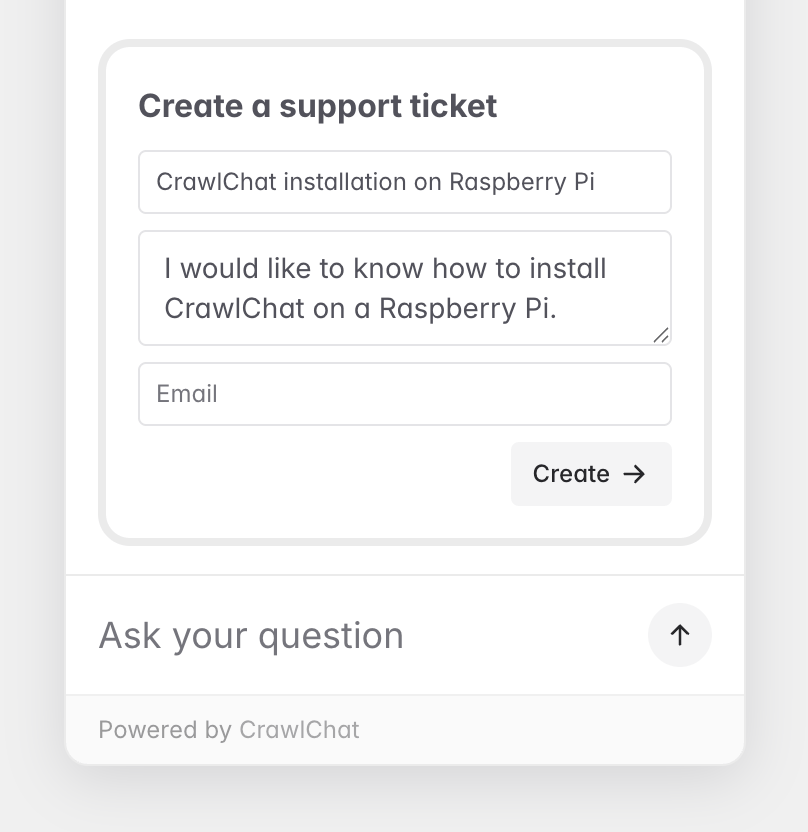Viewport: 808px width, 832px height.
Task: Open the "Powered by CrawlChat" link
Action: pyautogui.click(x=229, y=730)
